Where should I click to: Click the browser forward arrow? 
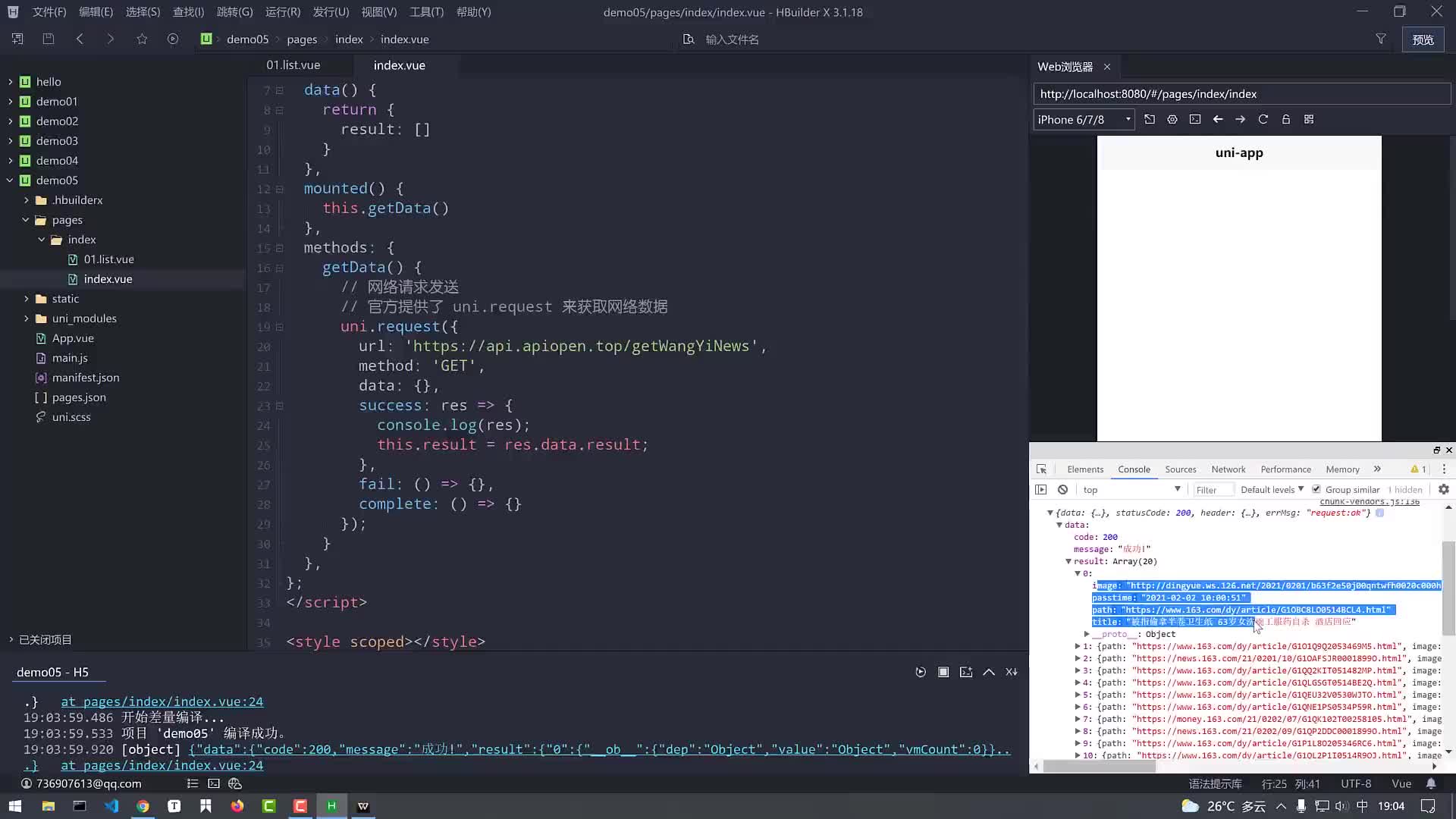click(1241, 119)
